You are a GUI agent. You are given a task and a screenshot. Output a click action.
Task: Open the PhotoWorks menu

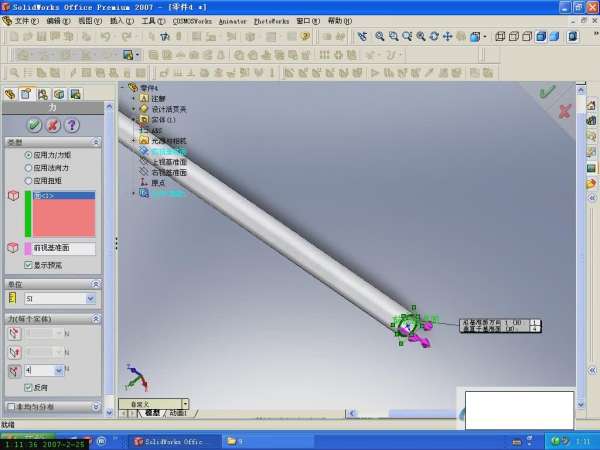pyautogui.click(x=272, y=21)
